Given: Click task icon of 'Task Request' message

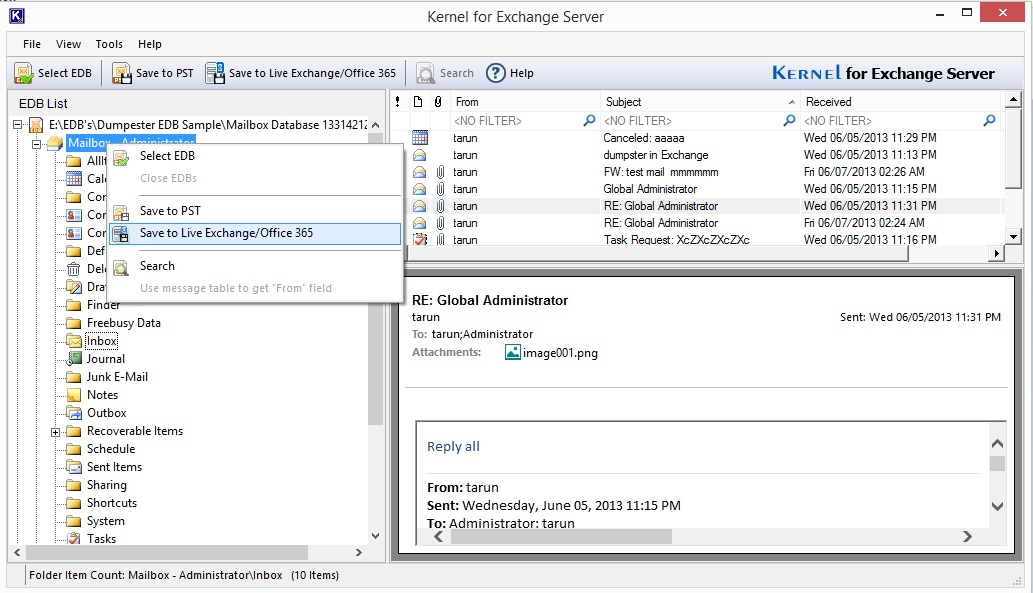Looking at the screenshot, I should 420,239.
